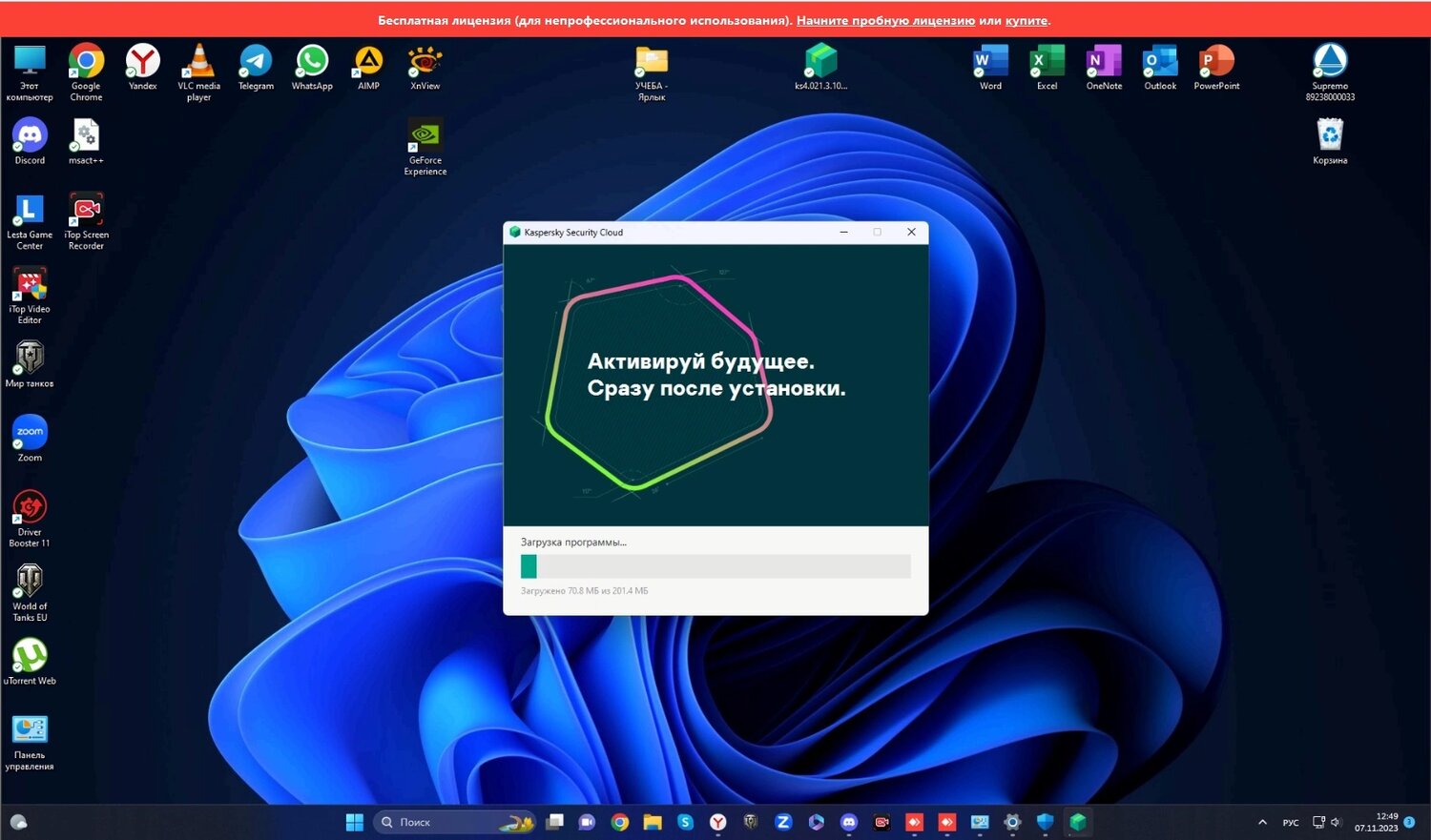
Task: Open Settings gear in taskbar
Action: pos(1012,822)
